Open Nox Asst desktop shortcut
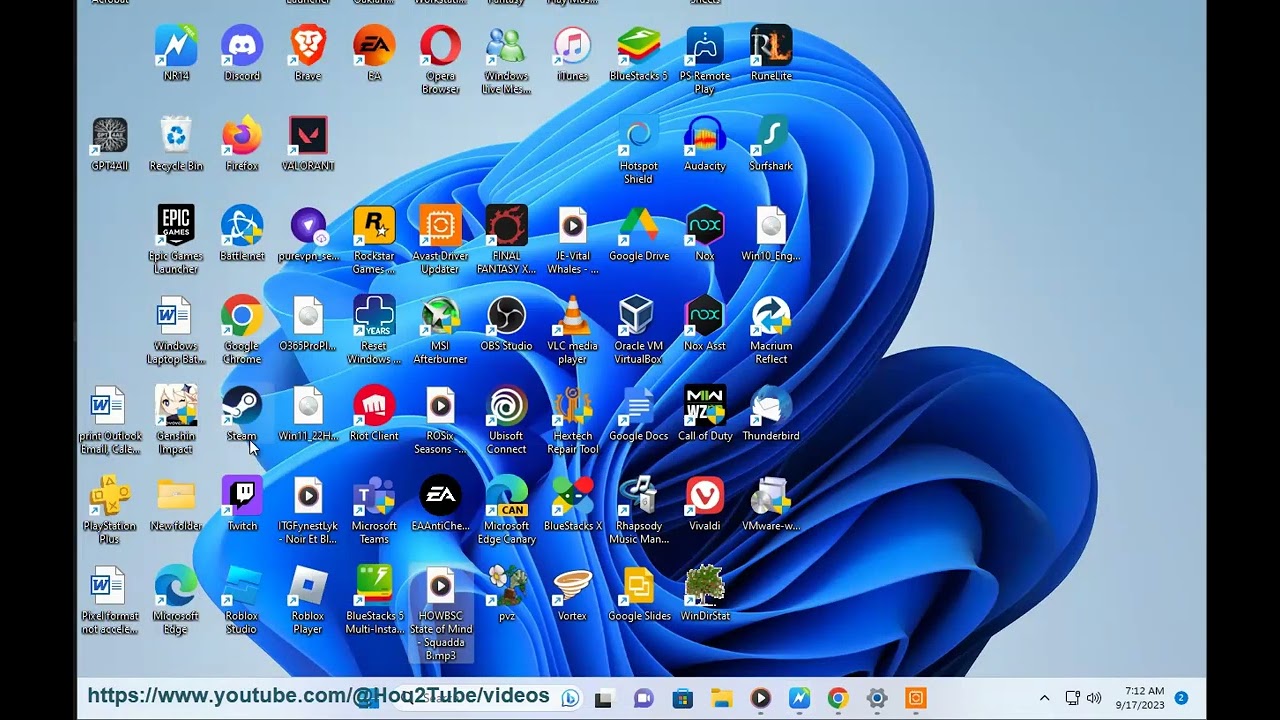The height and width of the screenshot is (720, 1280). point(704,324)
